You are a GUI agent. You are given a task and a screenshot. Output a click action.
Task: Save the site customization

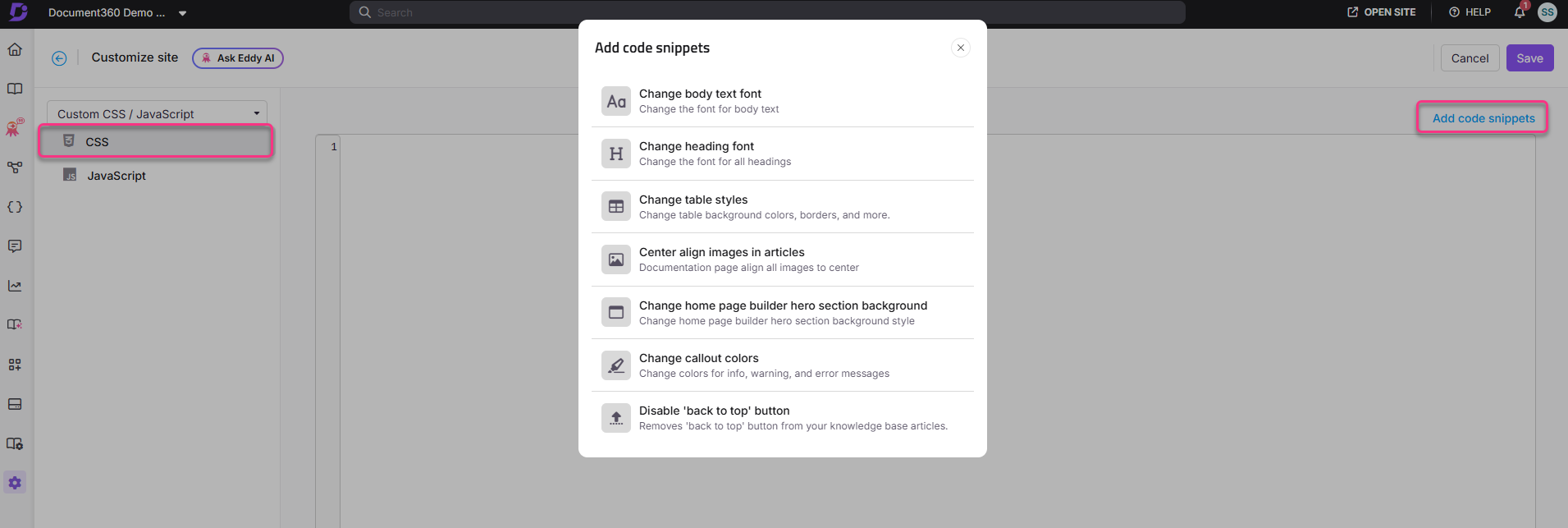pyautogui.click(x=1529, y=57)
